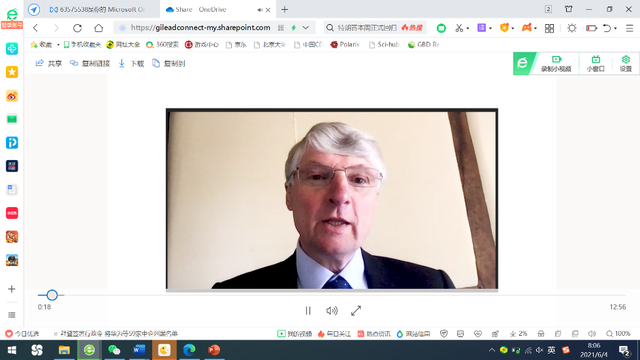Open the scissors screenshot tool dropdown arrow
640x360 pixels.
click(468, 28)
